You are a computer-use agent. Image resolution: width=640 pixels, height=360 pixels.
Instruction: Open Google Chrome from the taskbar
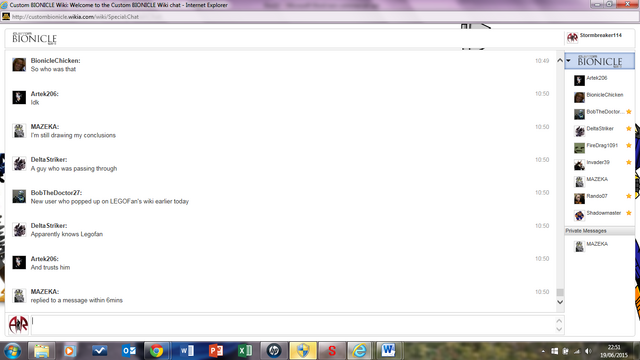[x=156, y=351]
